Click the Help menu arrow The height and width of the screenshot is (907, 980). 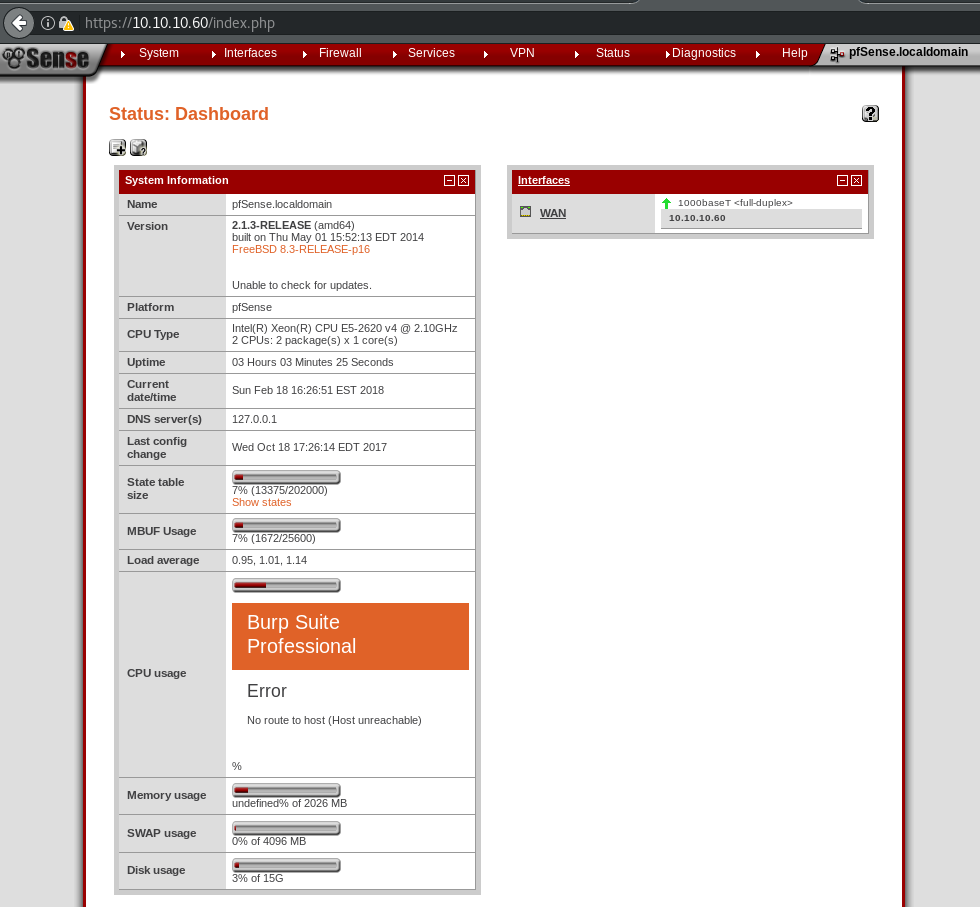758,54
